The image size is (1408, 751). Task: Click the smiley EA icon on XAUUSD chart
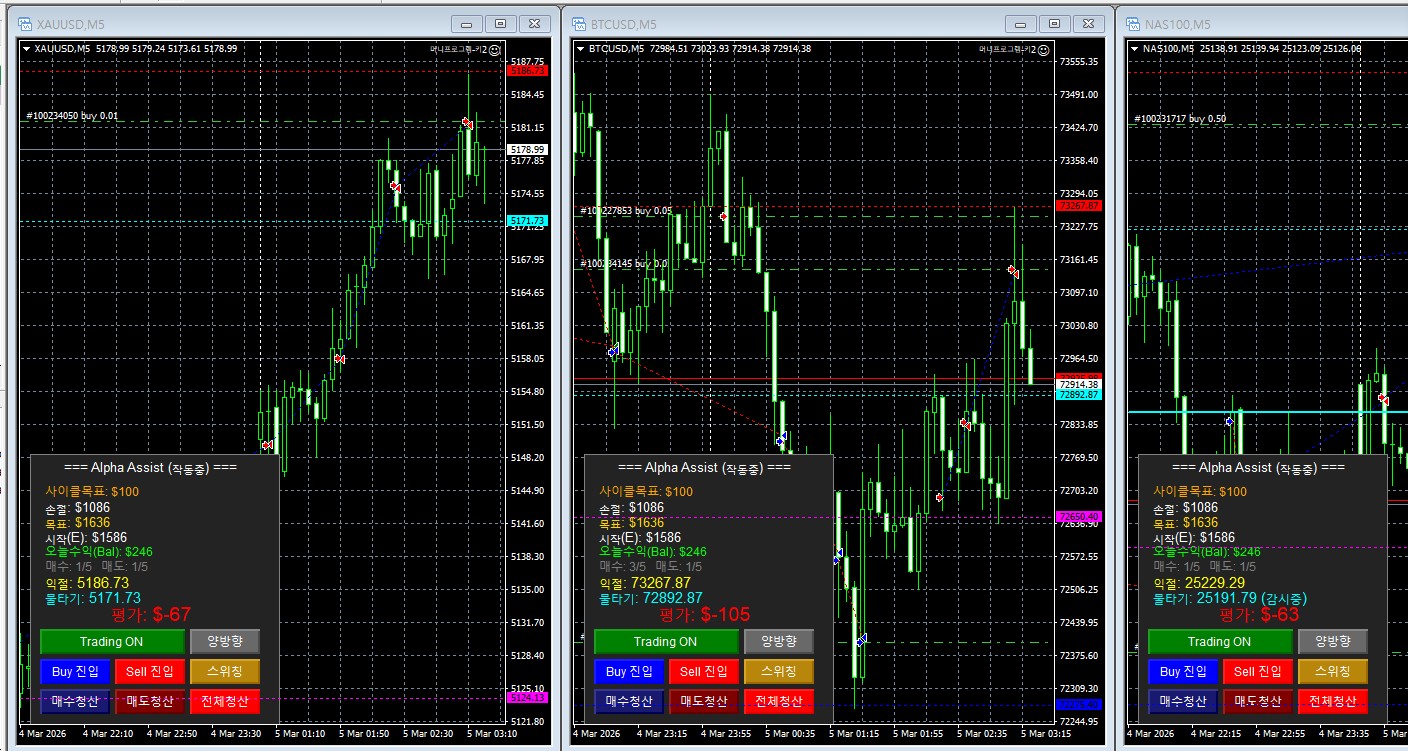coord(496,48)
